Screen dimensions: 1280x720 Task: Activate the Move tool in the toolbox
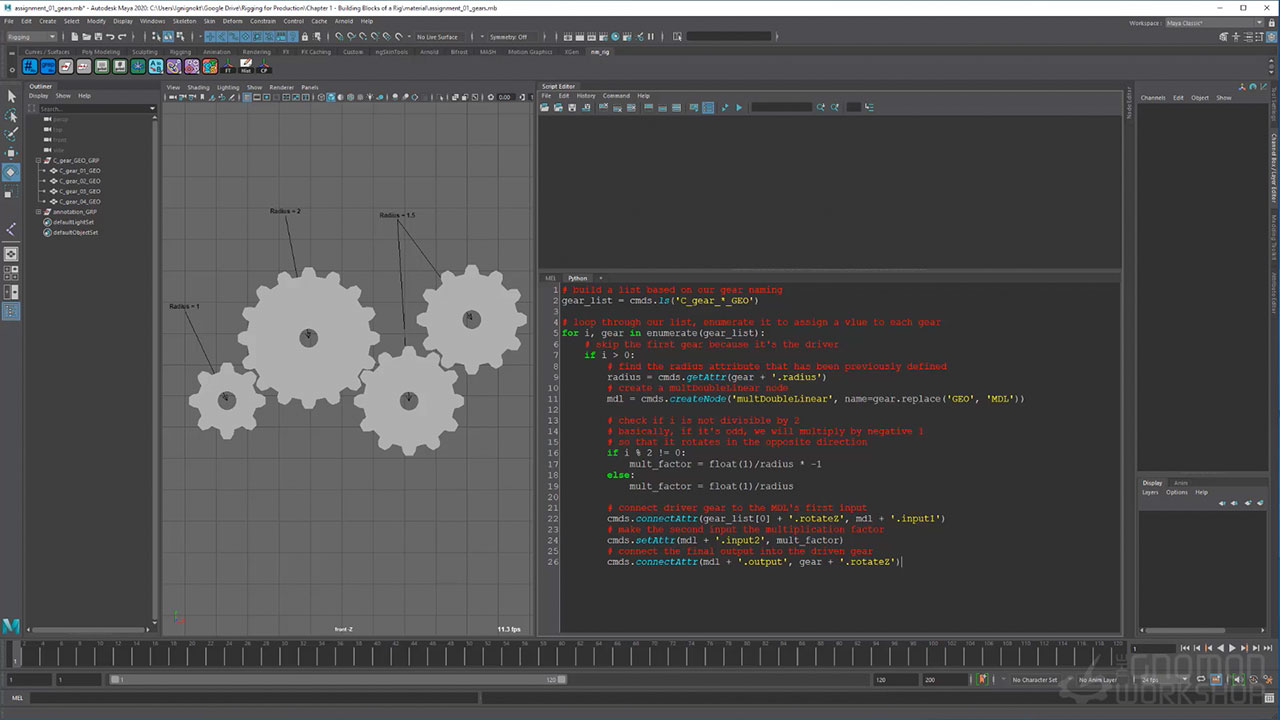click(x=12, y=153)
